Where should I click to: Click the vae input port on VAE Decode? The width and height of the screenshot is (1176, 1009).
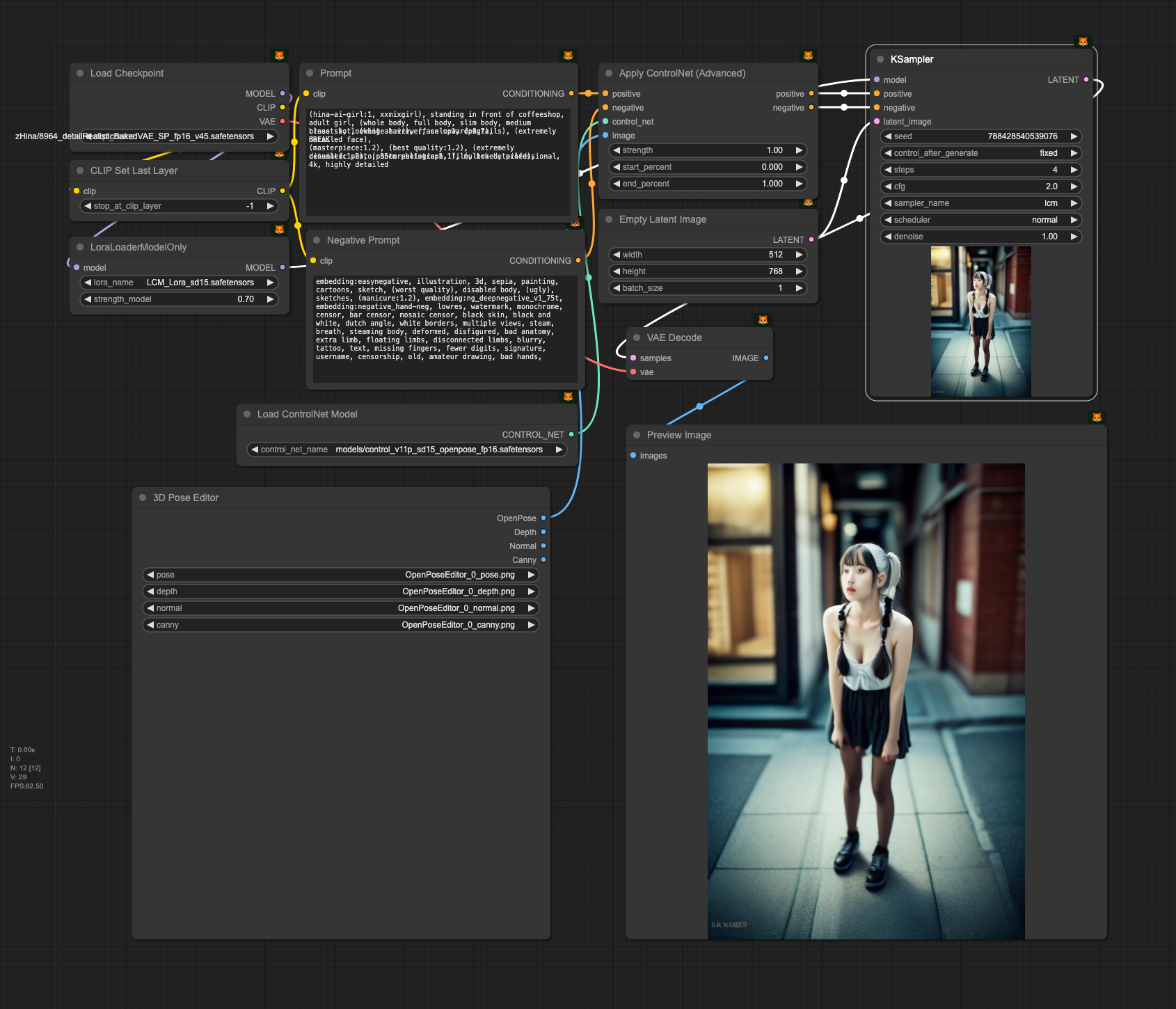click(633, 372)
